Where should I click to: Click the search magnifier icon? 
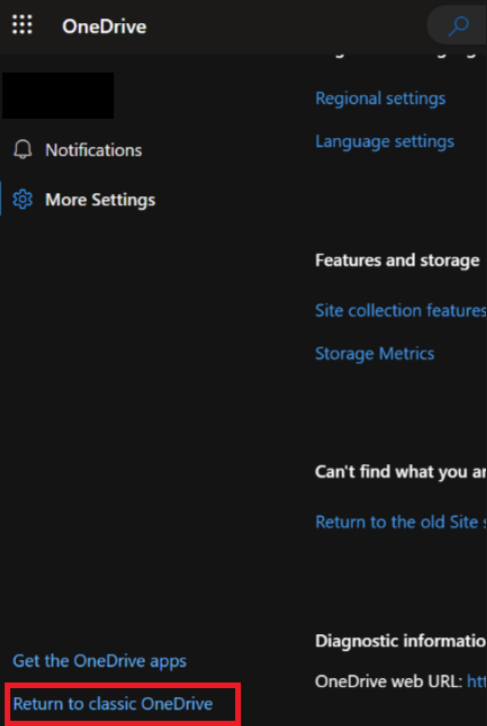(x=458, y=26)
